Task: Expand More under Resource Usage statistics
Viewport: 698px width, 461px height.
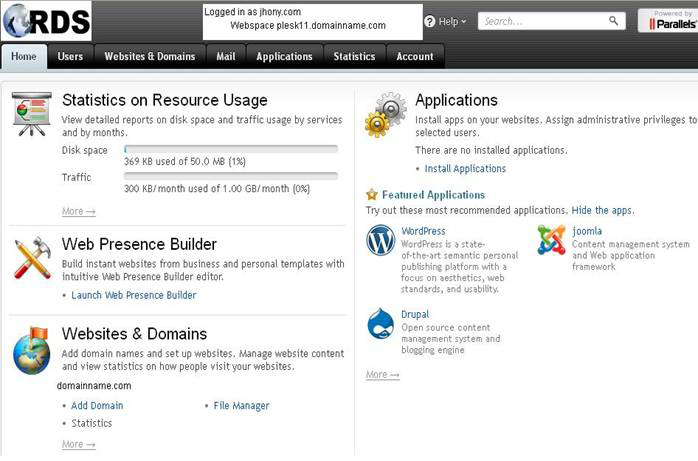Action: coord(79,211)
